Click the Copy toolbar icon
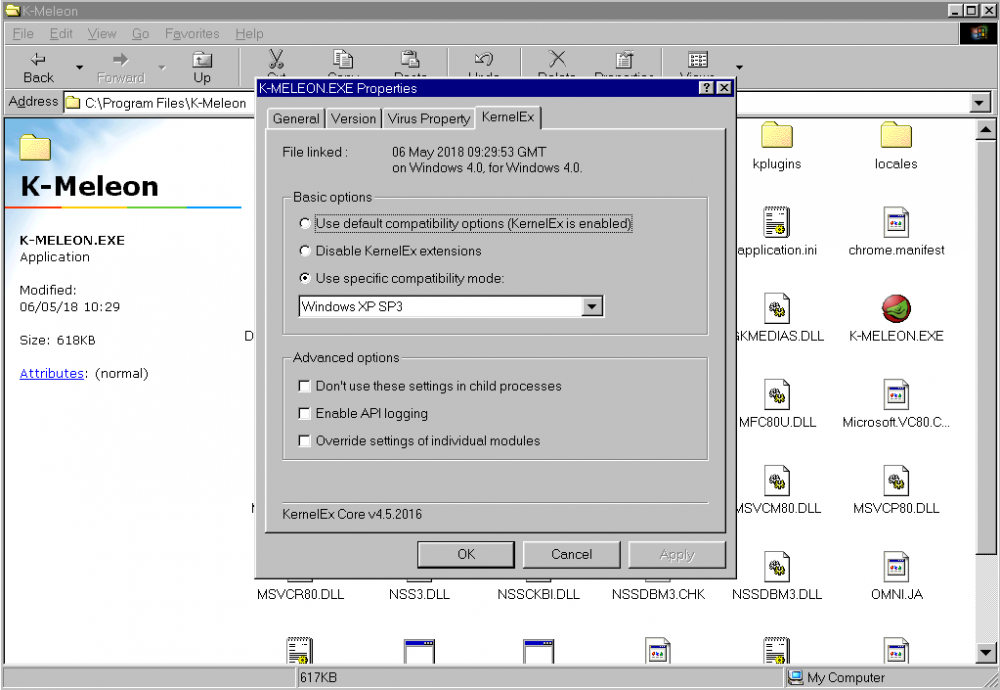 pos(344,60)
